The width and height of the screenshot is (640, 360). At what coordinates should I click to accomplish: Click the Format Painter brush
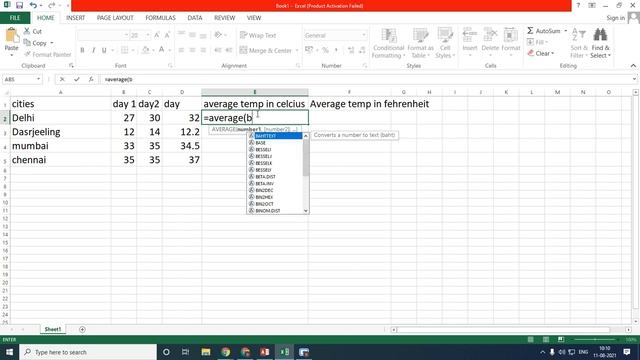pyautogui.click(x=48, y=54)
